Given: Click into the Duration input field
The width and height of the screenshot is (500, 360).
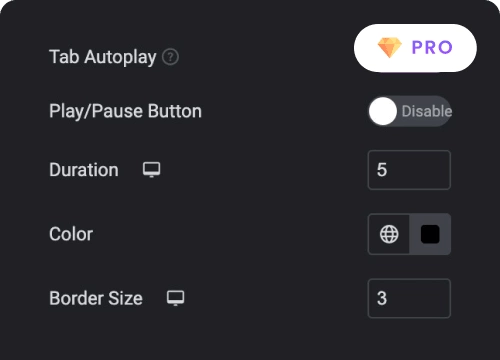Looking at the screenshot, I should click(409, 170).
